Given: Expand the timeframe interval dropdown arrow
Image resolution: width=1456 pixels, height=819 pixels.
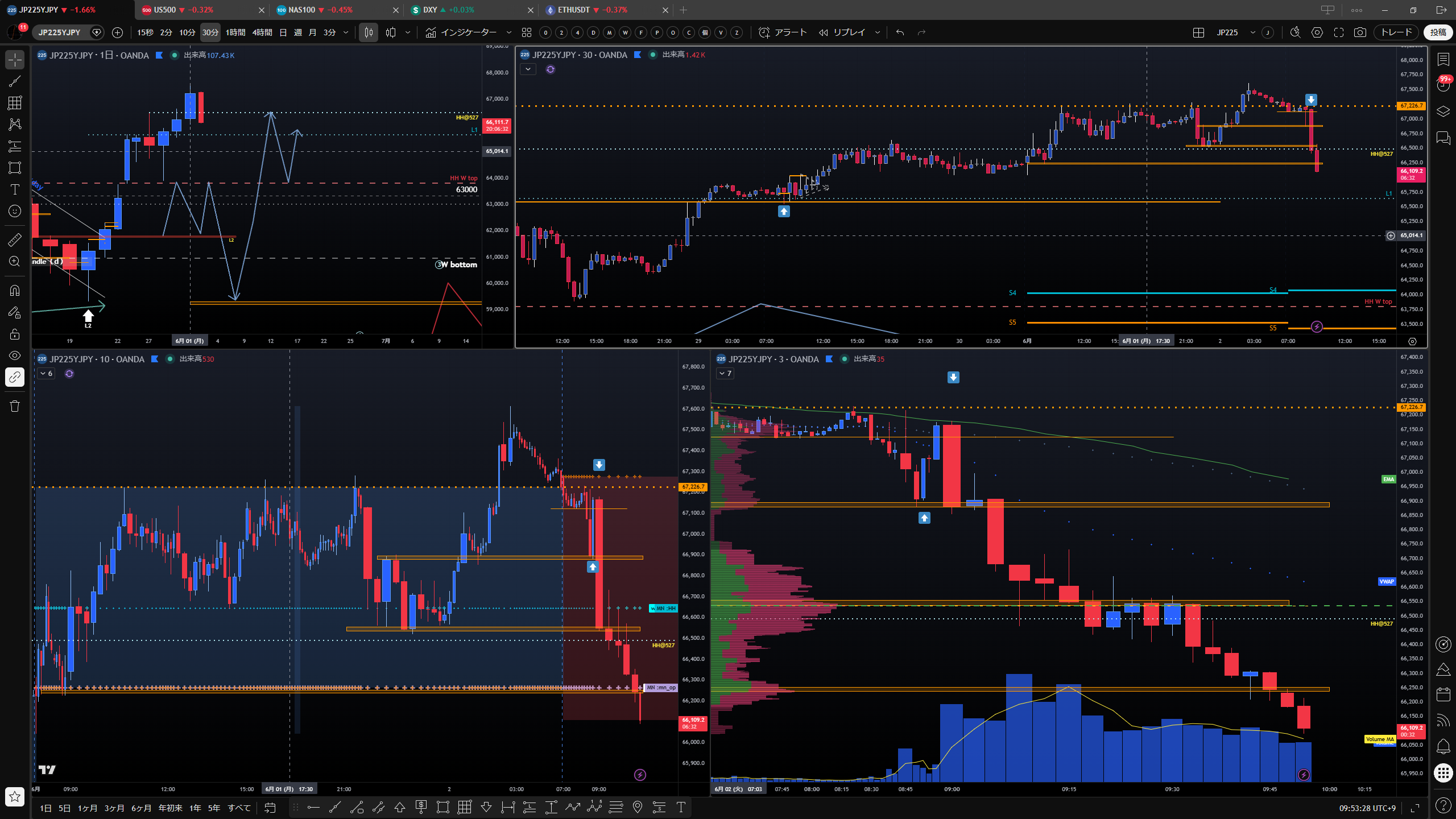Looking at the screenshot, I should point(346,32).
